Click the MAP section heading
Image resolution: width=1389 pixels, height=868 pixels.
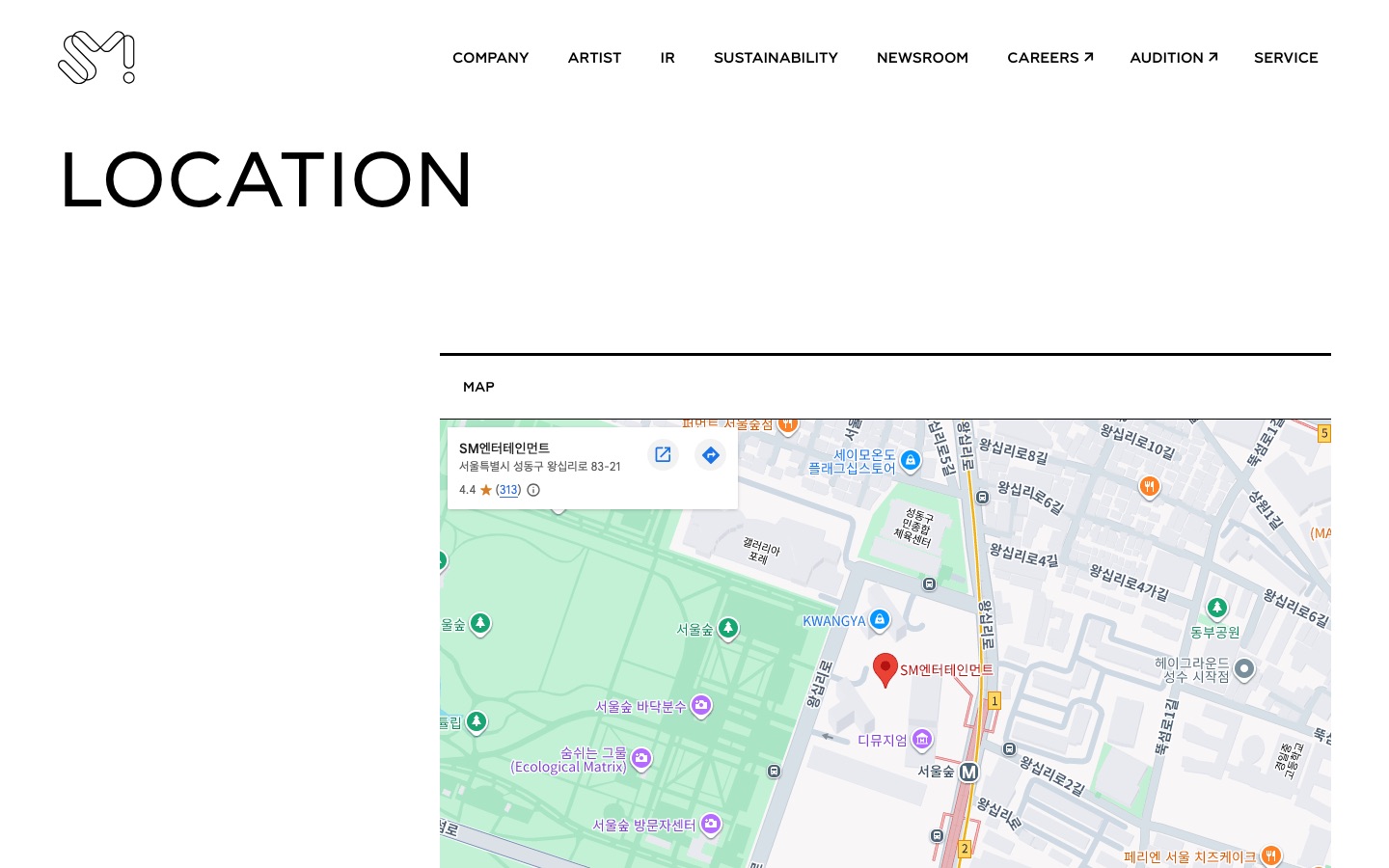tap(478, 387)
